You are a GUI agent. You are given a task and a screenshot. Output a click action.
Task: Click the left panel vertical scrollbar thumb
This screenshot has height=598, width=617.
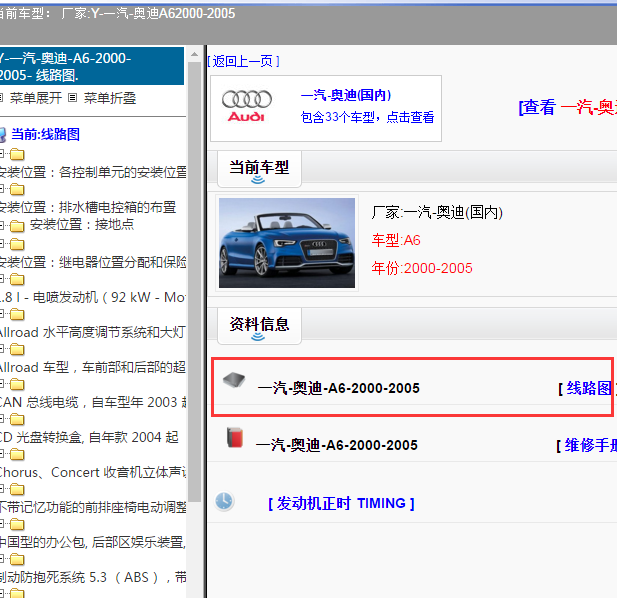pyautogui.click(x=194, y=282)
